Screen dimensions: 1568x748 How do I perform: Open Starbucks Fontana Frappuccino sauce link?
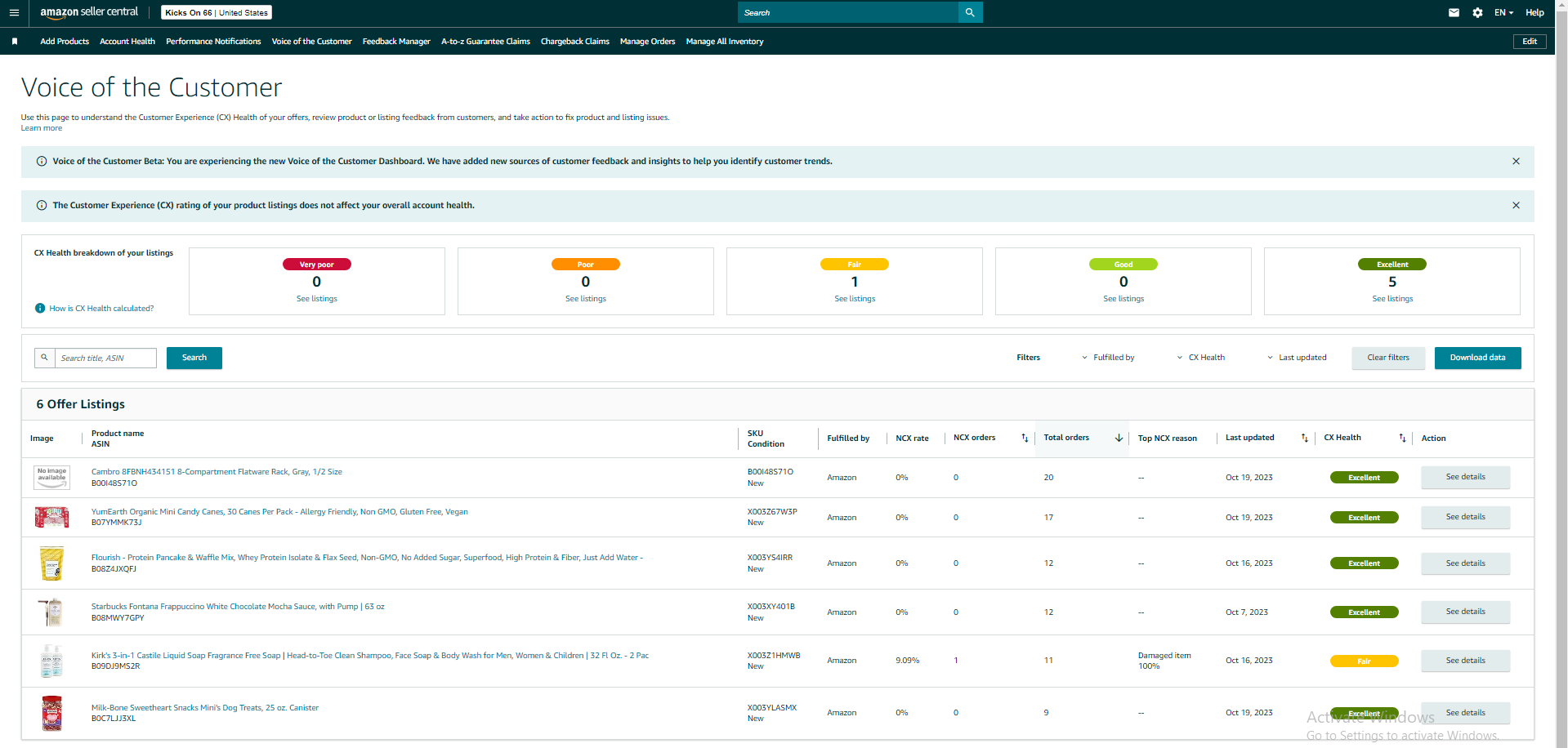pyautogui.click(x=238, y=607)
